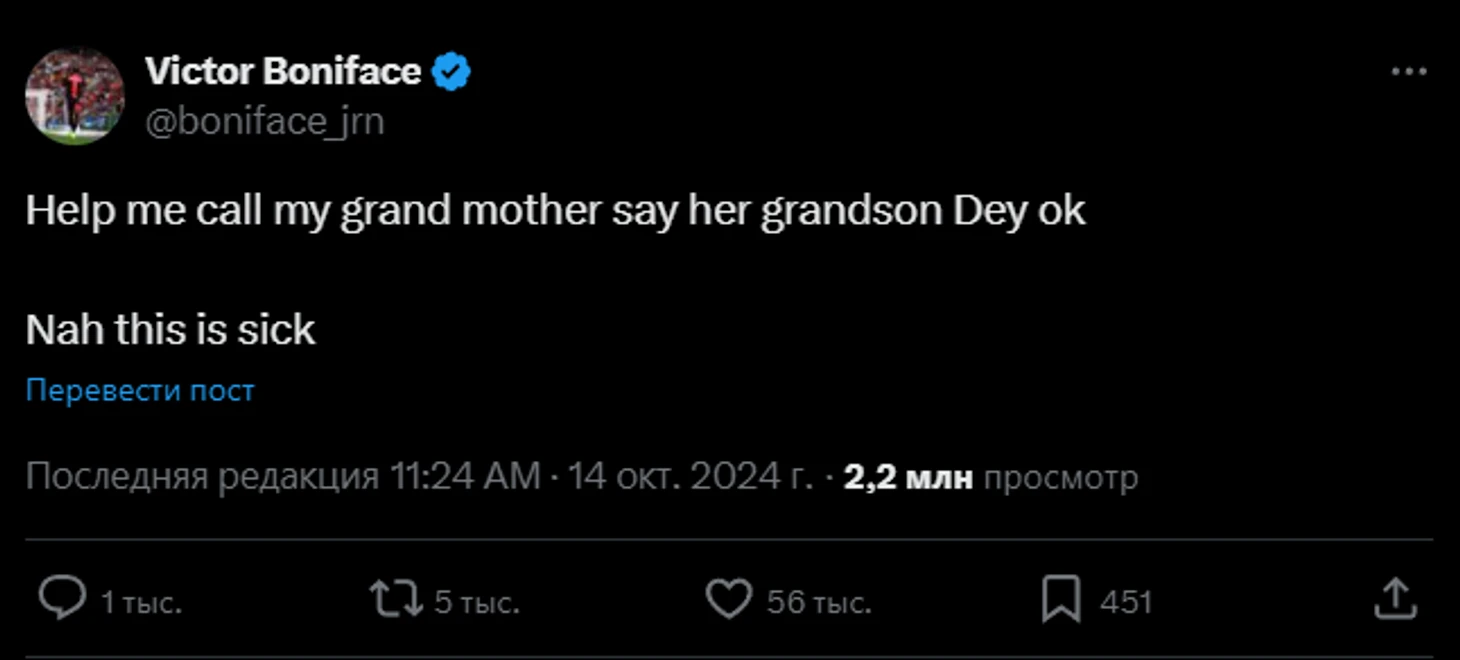
Task: Like the post with the heart icon
Action: (728, 600)
